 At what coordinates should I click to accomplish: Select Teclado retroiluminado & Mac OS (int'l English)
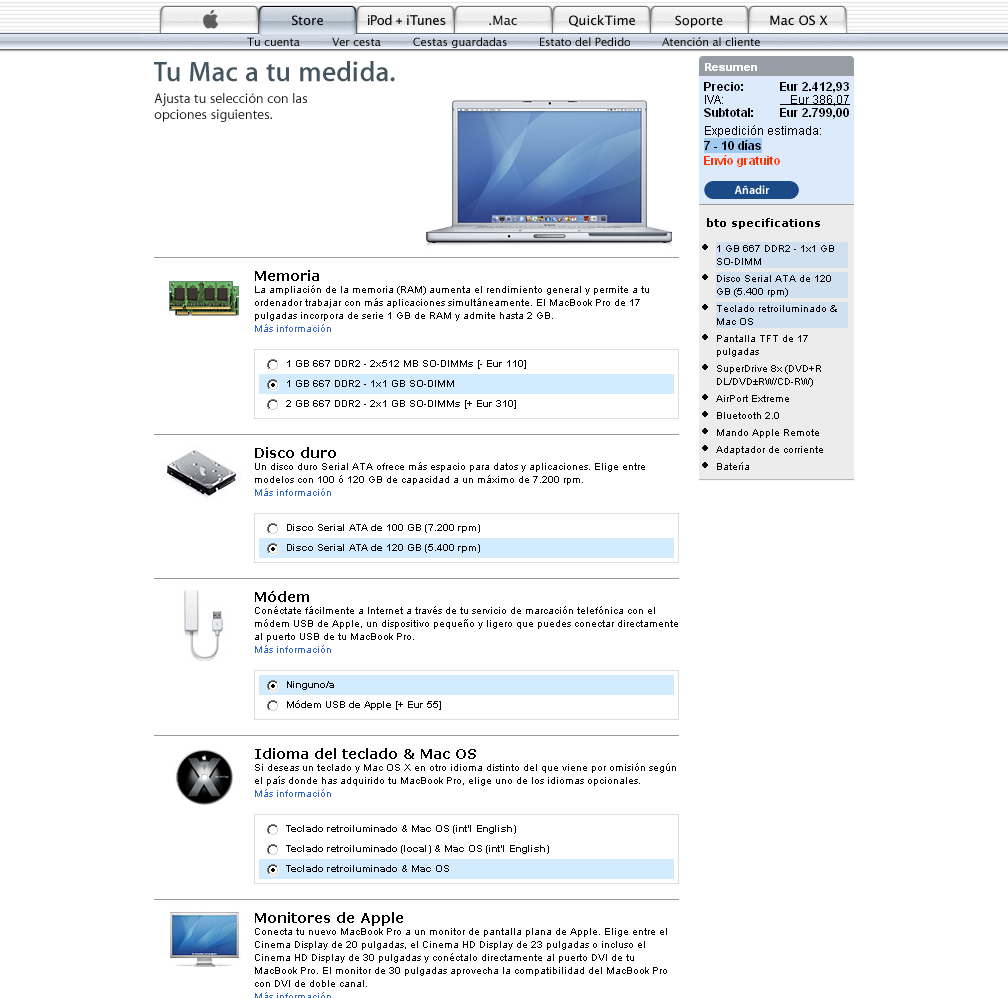click(273, 829)
